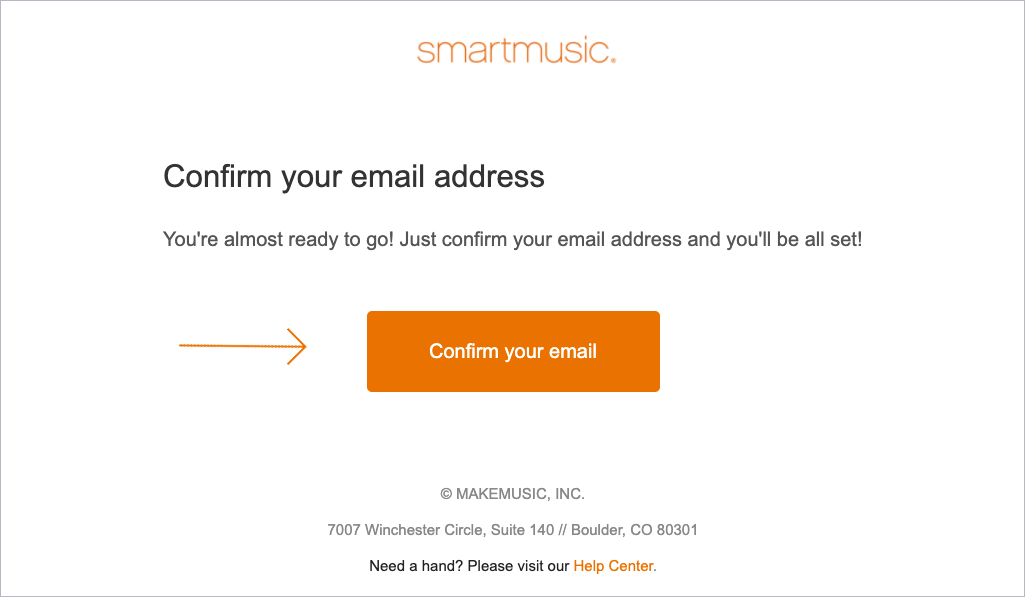Image resolution: width=1025 pixels, height=597 pixels.
Task: Select the Confirm your email address heading
Action: [354, 177]
